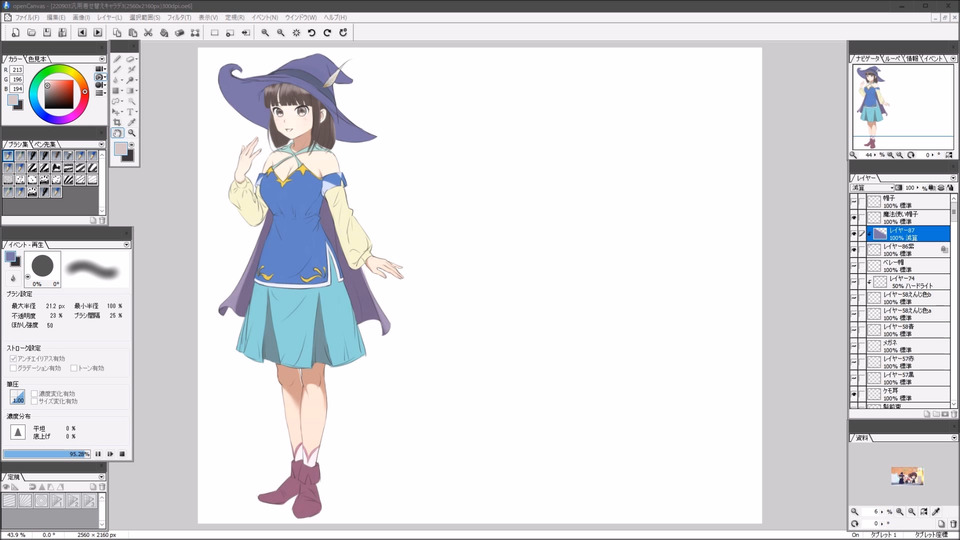
Task: Expand Brush panel options menu
Action: click(x=102, y=144)
